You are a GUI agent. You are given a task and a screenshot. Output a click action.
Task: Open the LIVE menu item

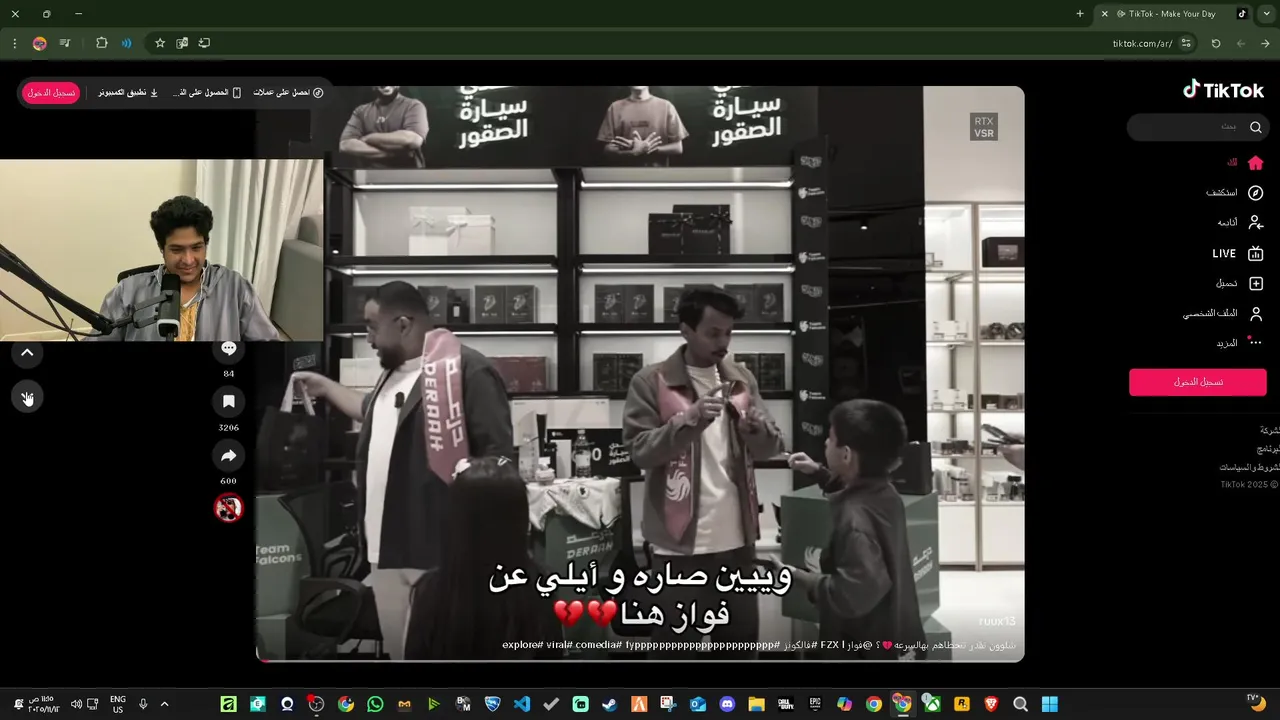pyautogui.click(x=1238, y=254)
